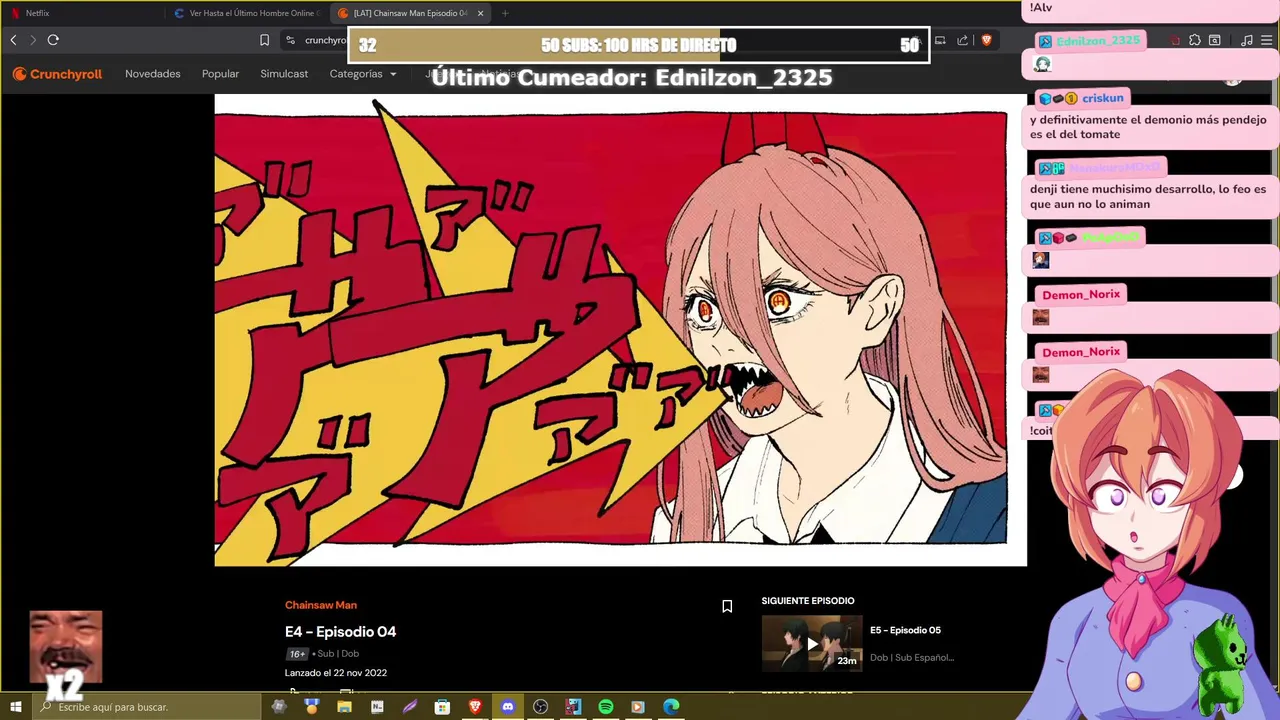Open the Windows Start menu
Viewport: 1280px width, 720px height.
(16, 707)
